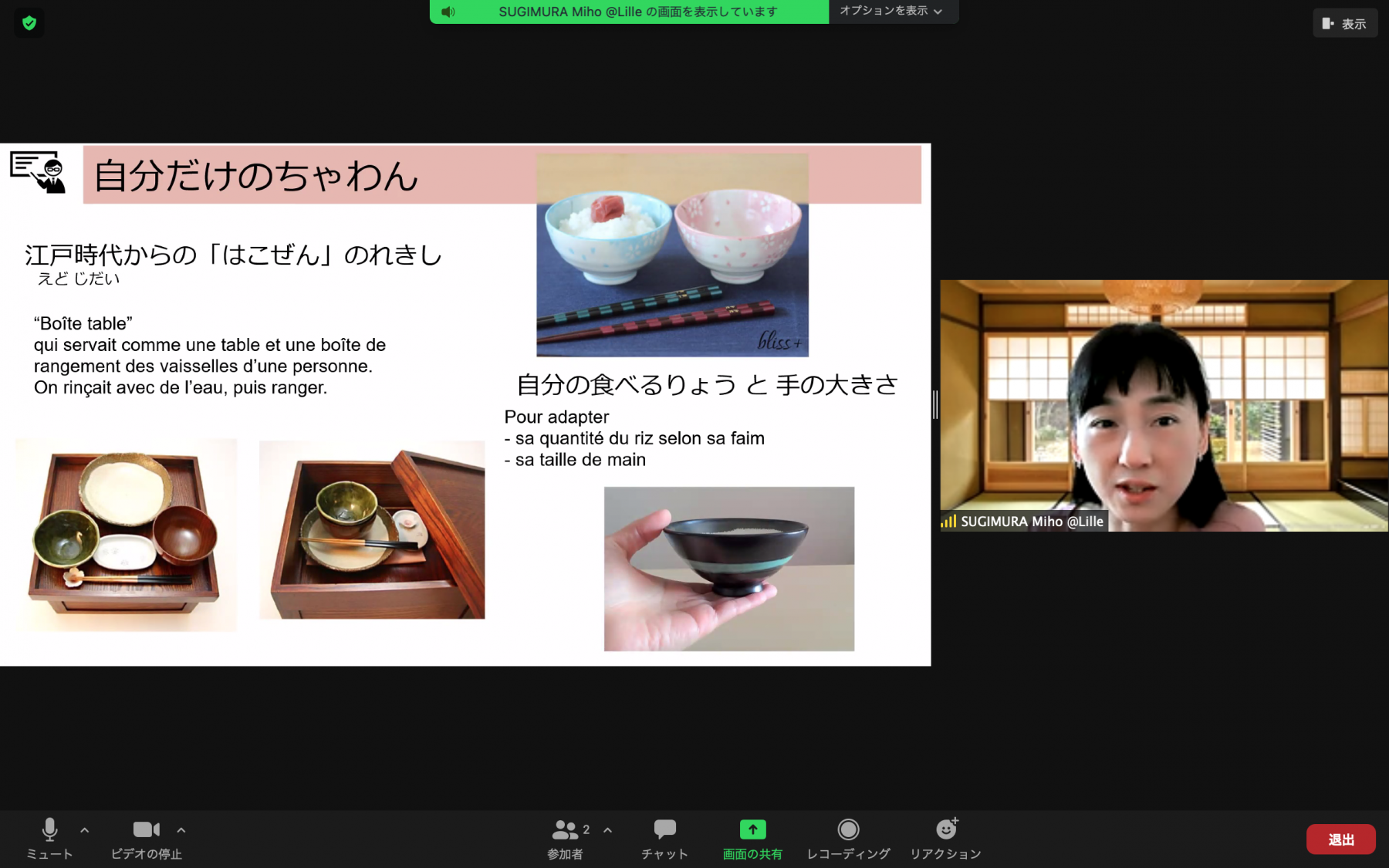Click the green encryption shield icon
Screen dimensions: 1389x868
coord(29,23)
